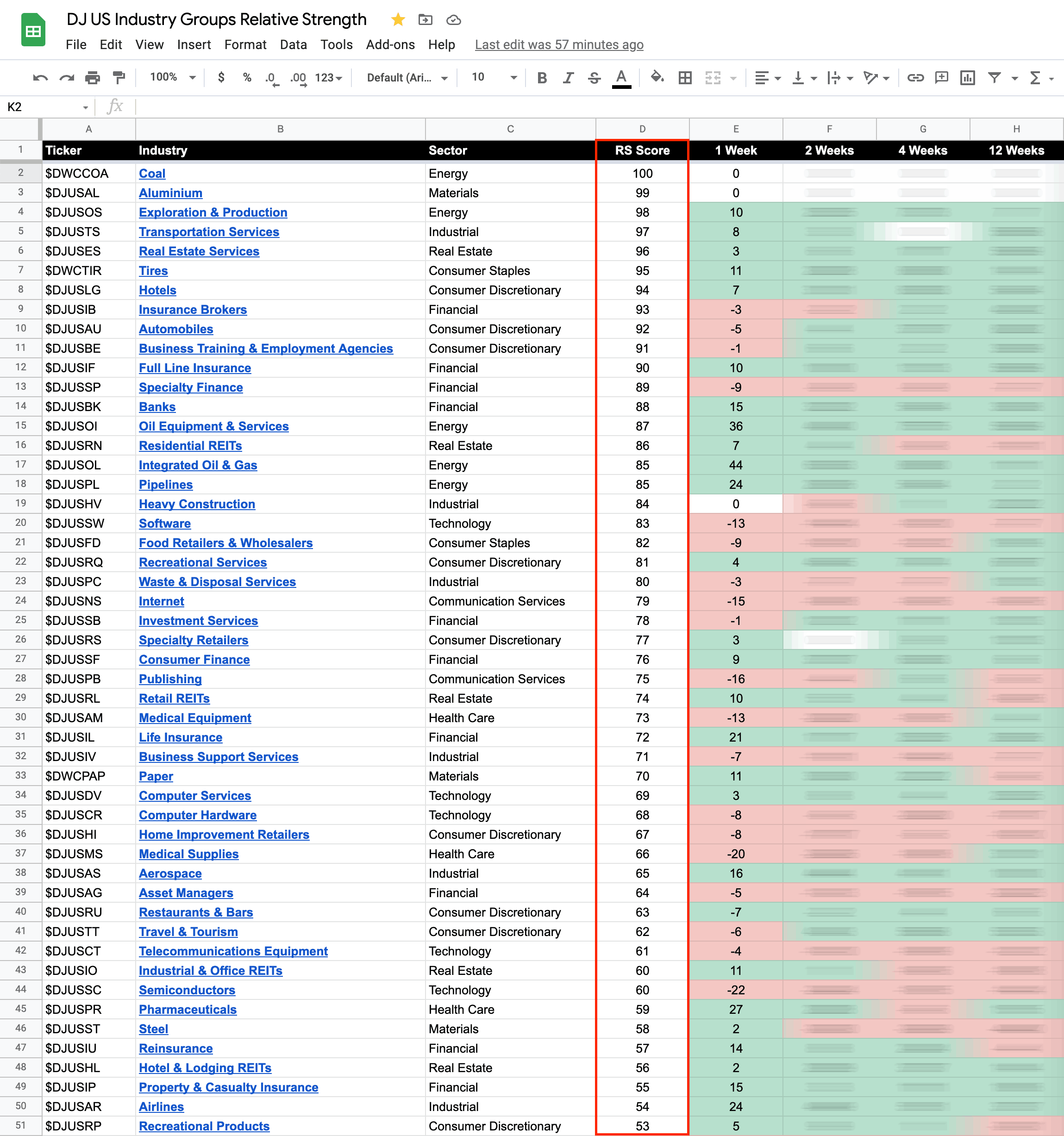Open the Format menu
This screenshot has width=1064, height=1136.
pyautogui.click(x=245, y=44)
